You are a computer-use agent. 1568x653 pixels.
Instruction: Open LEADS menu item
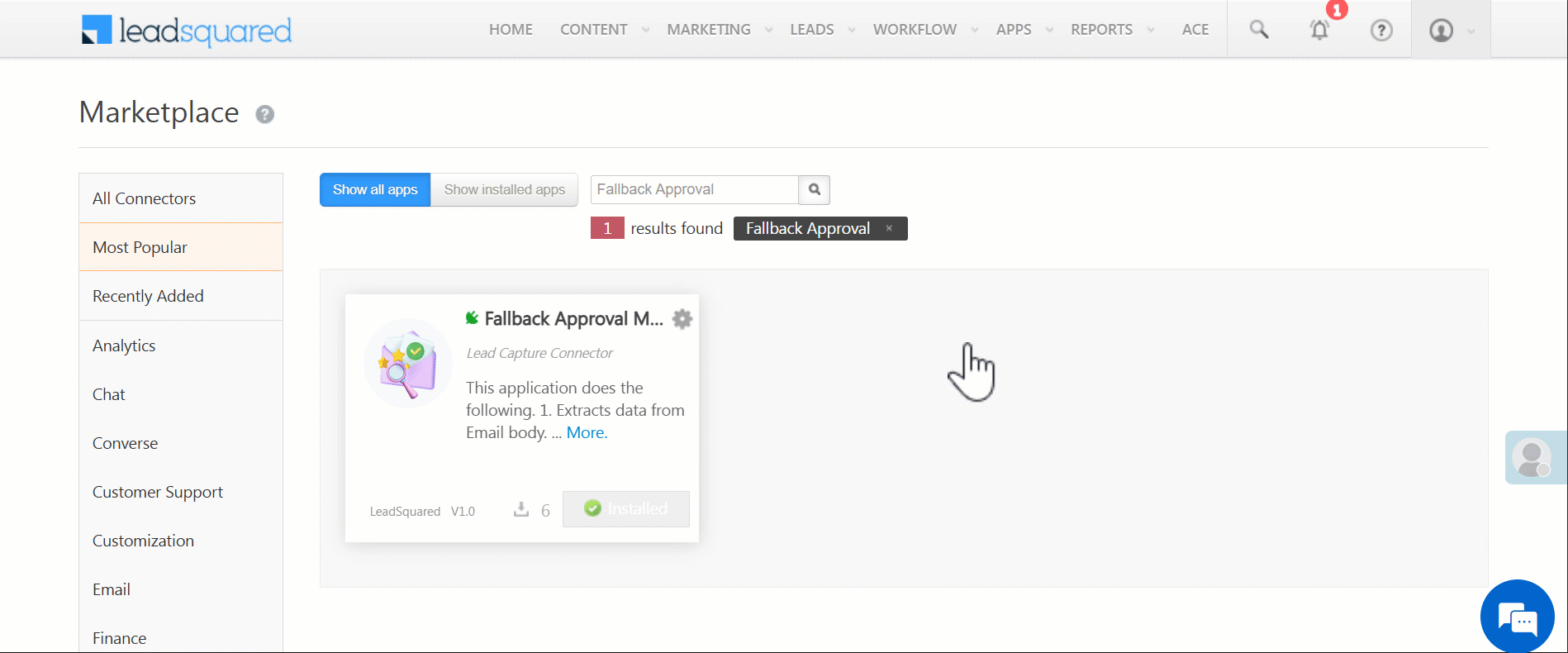pyautogui.click(x=812, y=30)
